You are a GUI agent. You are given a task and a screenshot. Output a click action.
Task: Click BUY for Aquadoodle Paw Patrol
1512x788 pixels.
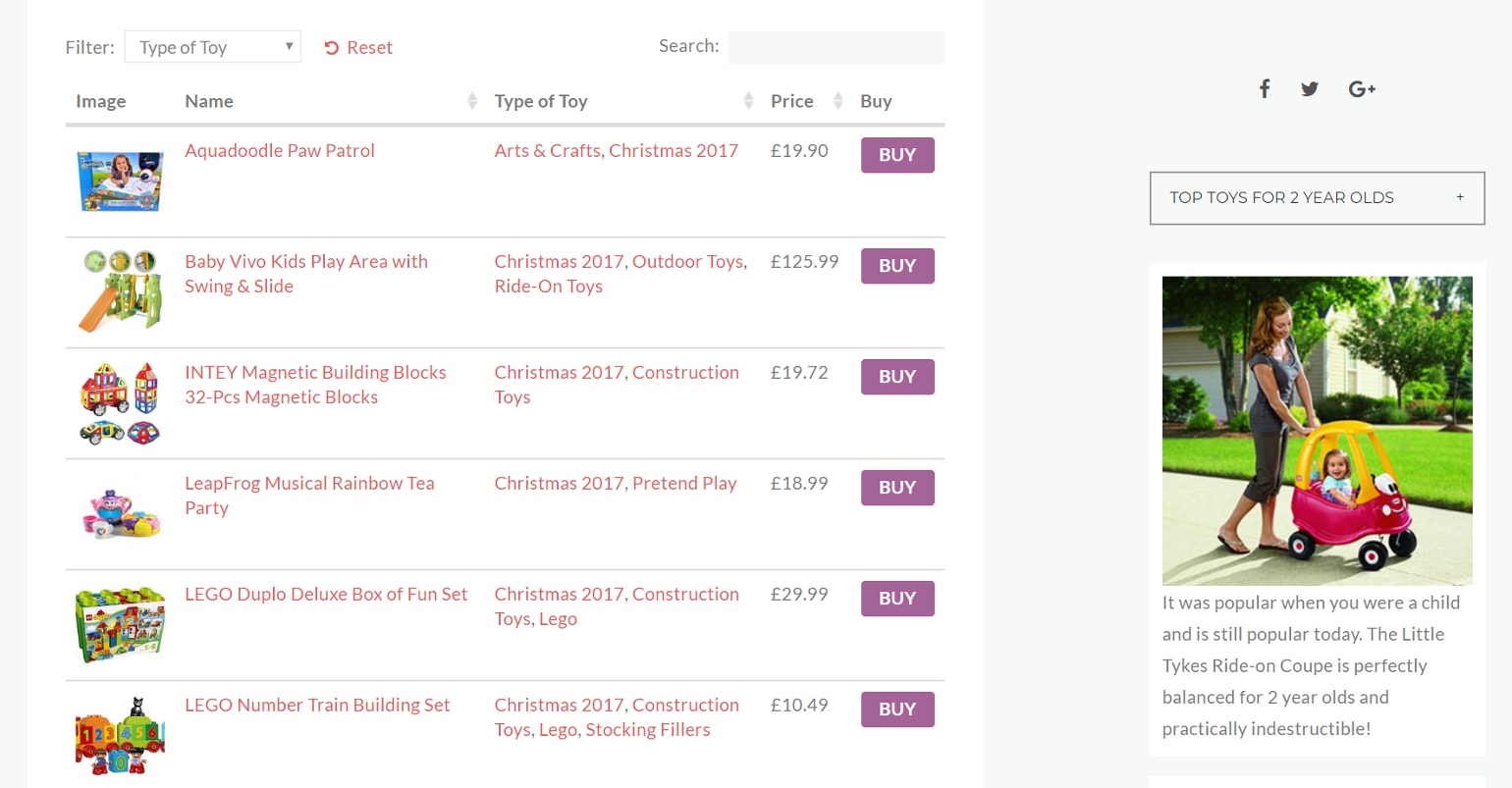896,155
